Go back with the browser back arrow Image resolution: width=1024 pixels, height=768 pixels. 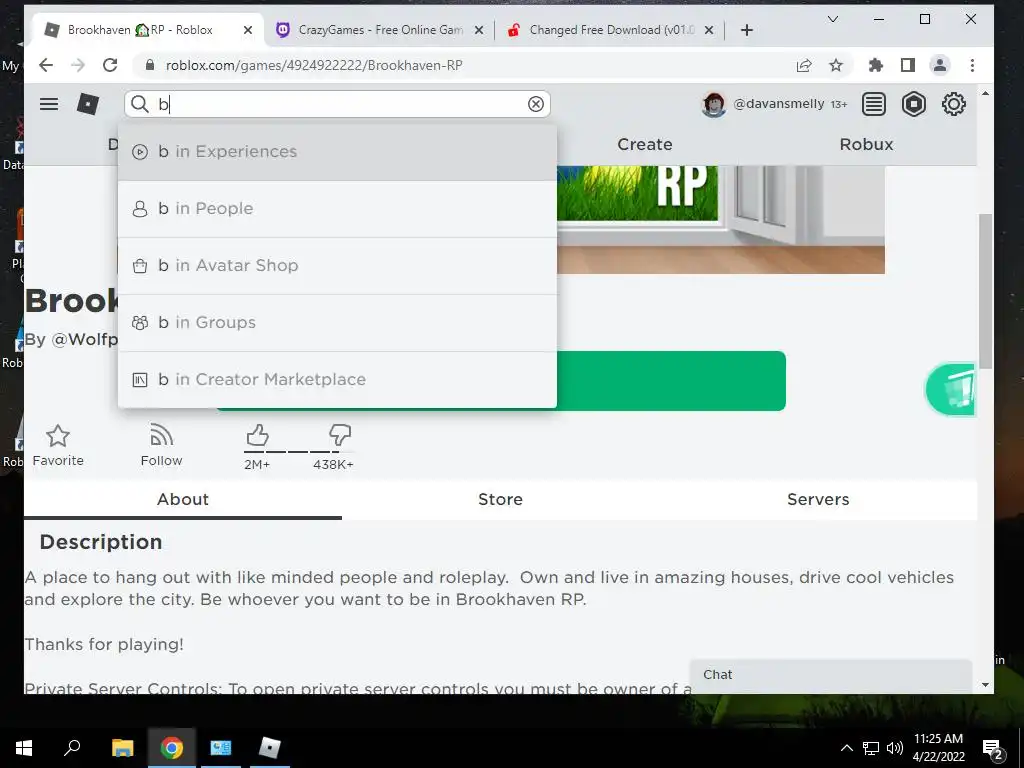click(45, 65)
